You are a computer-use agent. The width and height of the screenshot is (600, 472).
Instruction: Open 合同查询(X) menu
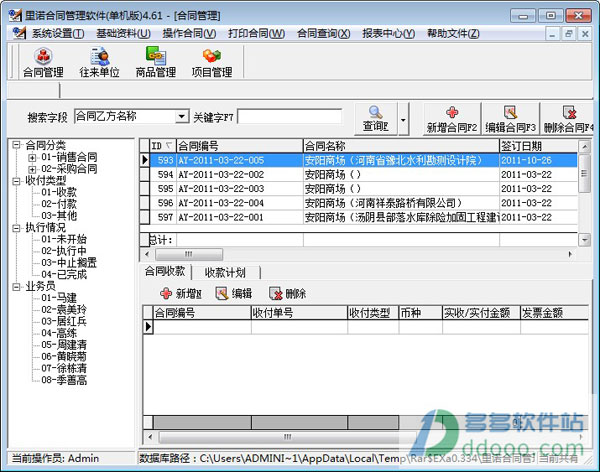tap(324, 34)
